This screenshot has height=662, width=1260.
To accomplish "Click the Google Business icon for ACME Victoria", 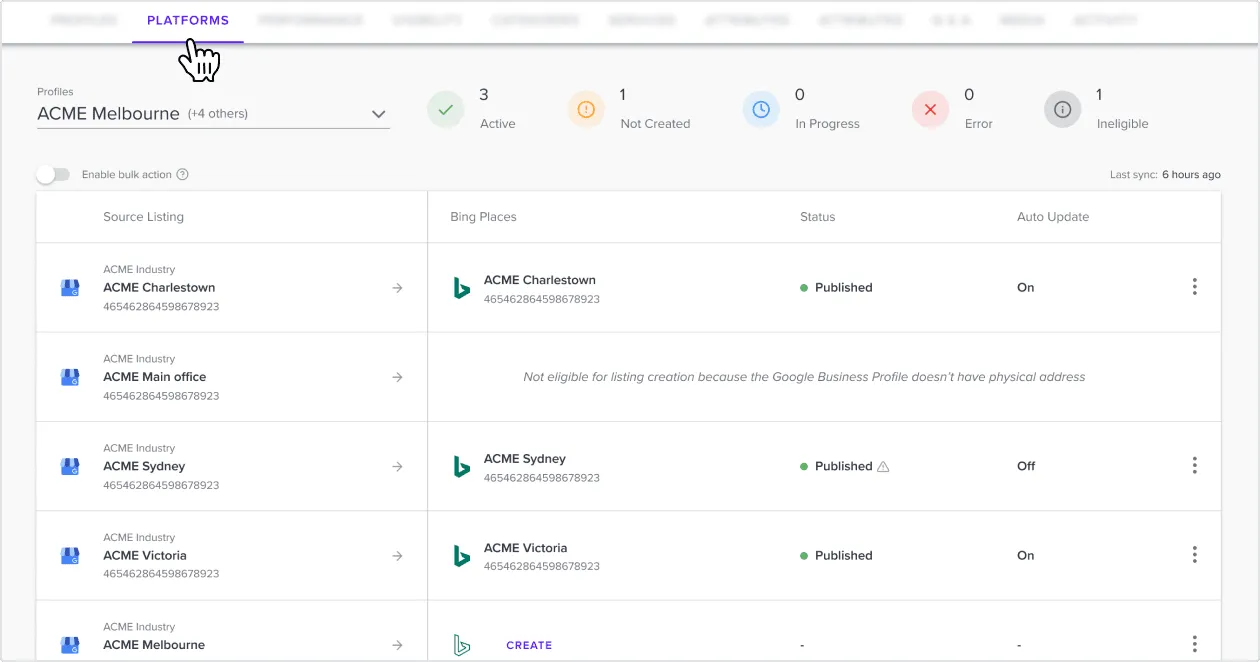I will click(70, 555).
